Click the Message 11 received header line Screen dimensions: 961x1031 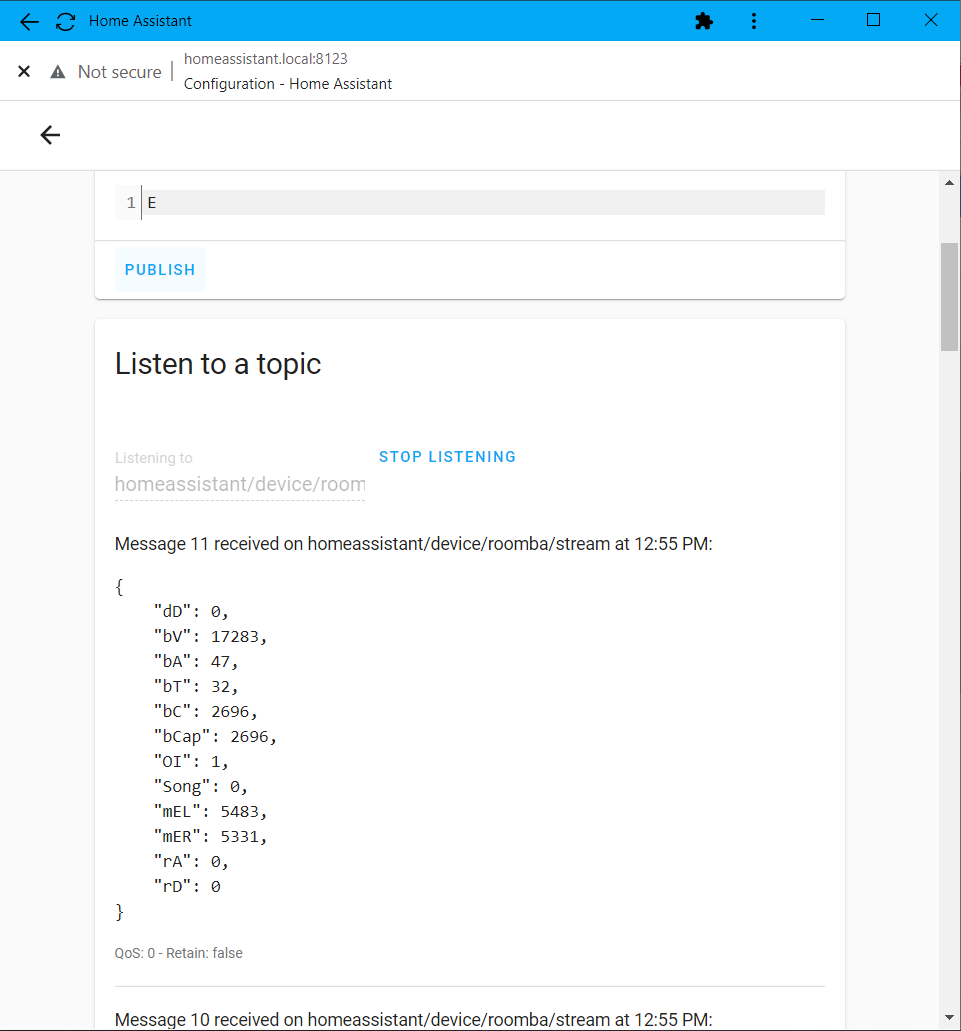pyautogui.click(x=413, y=544)
